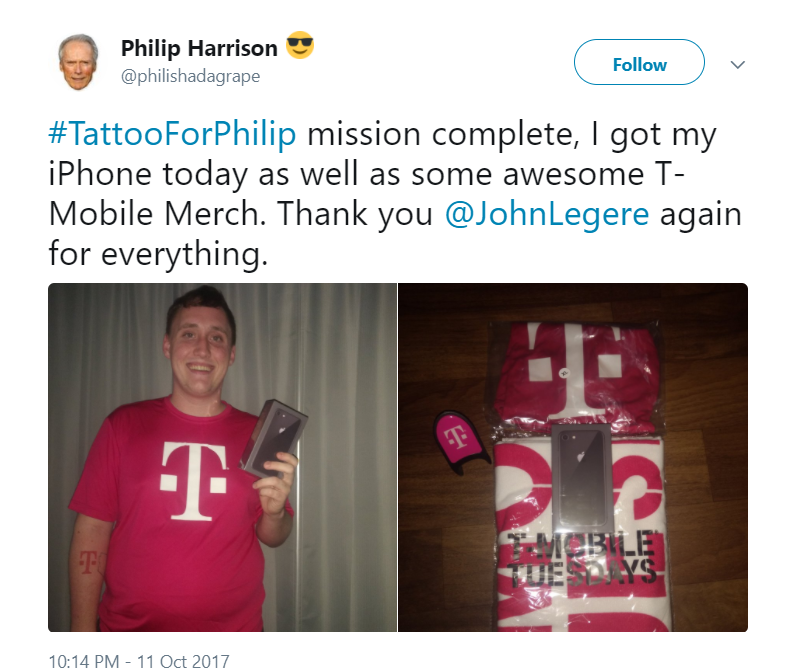Open Philip Harrison's profile avatar

tap(78, 62)
